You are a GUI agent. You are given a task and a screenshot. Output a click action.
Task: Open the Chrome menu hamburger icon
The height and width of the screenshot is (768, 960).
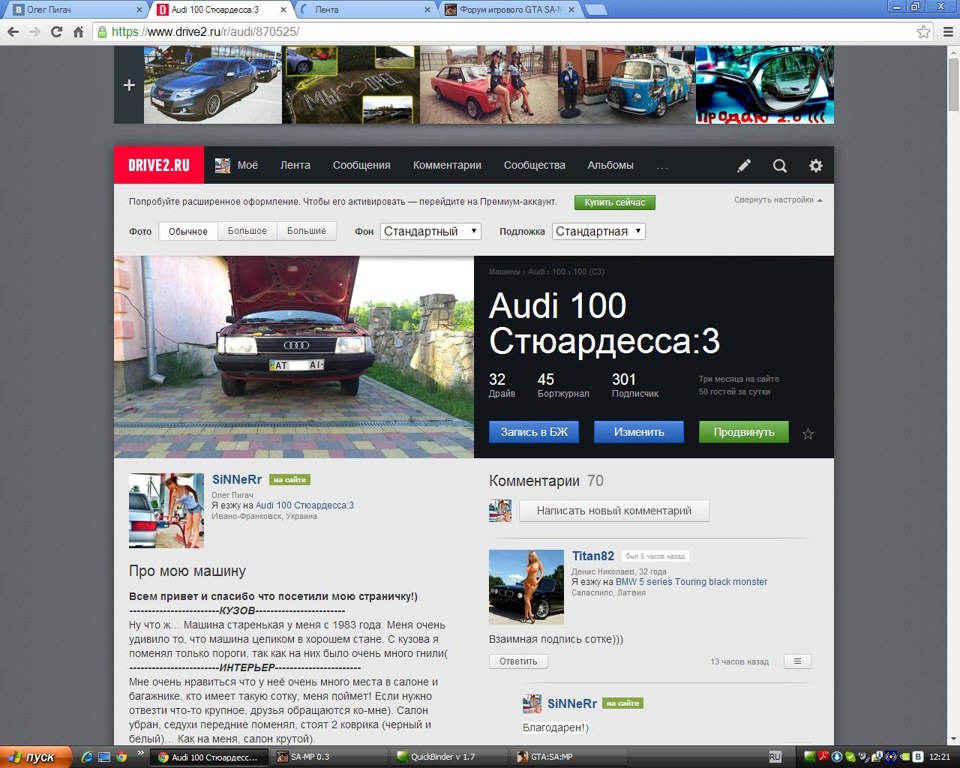[x=948, y=32]
